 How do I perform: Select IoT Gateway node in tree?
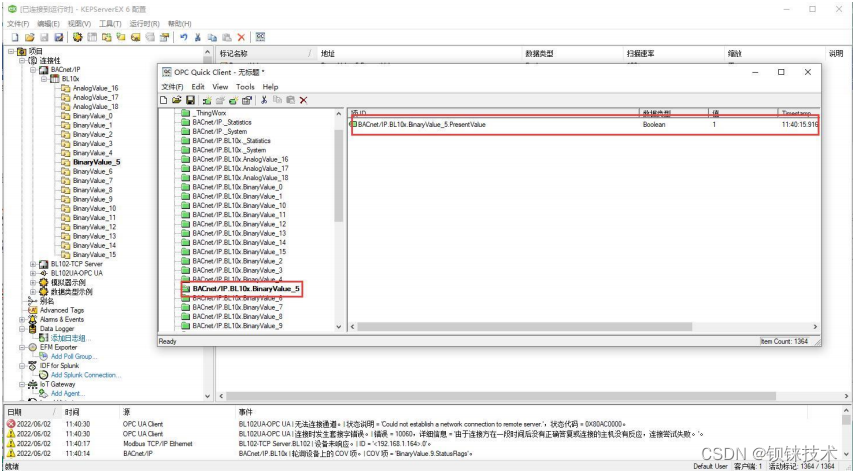point(57,384)
